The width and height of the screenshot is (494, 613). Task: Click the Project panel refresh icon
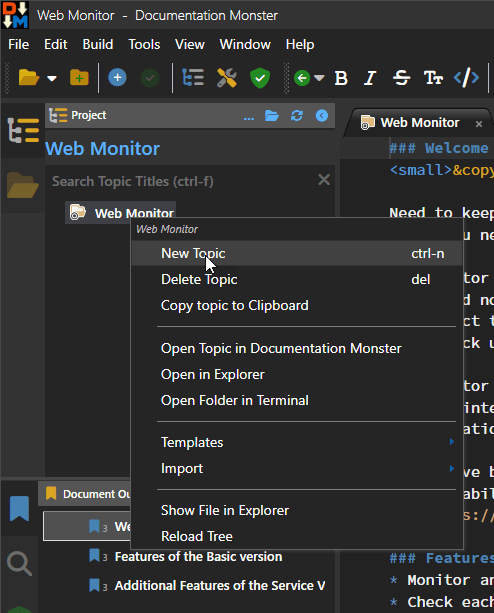coord(297,116)
